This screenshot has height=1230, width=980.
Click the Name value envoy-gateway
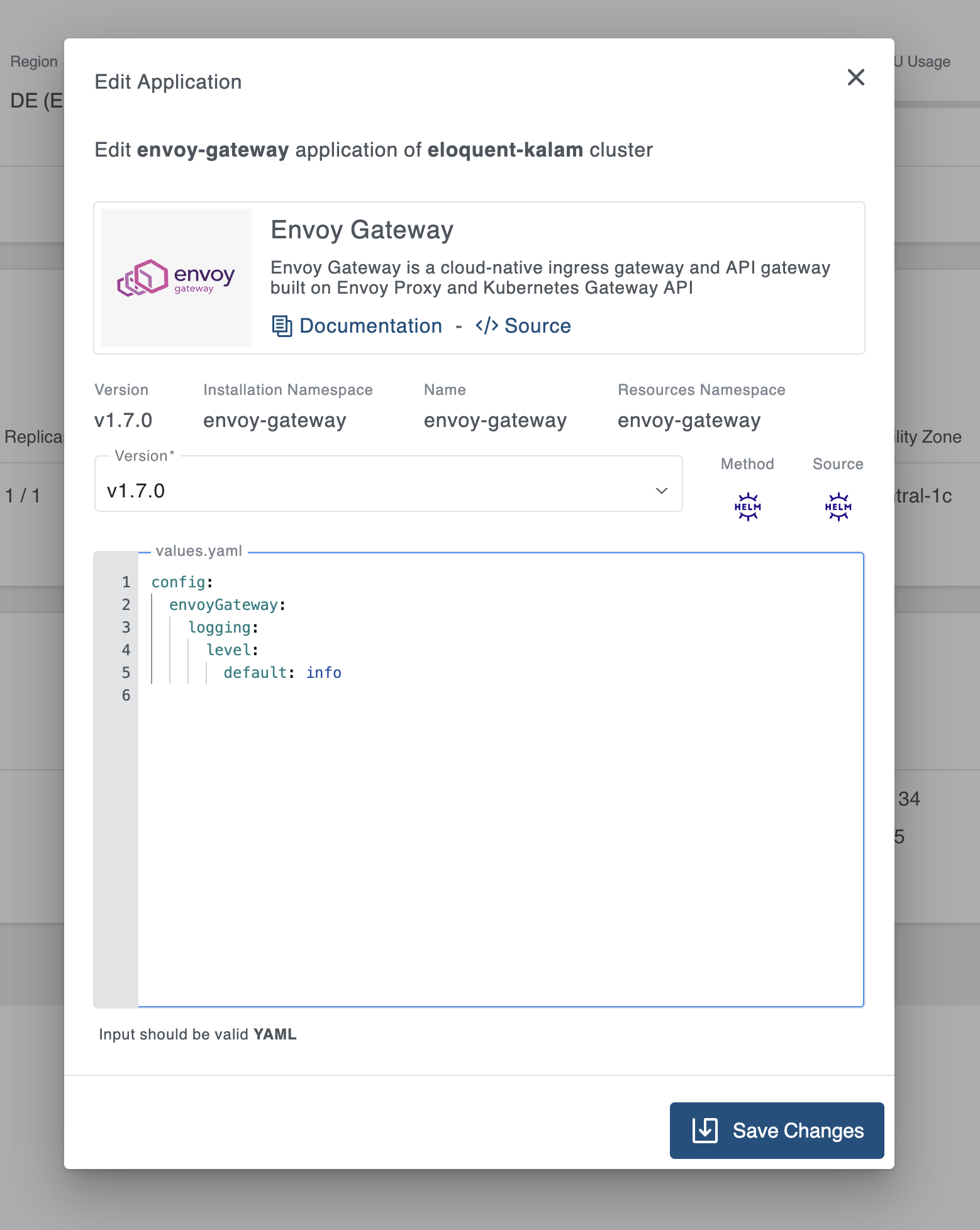pyautogui.click(x=496, y=420)
